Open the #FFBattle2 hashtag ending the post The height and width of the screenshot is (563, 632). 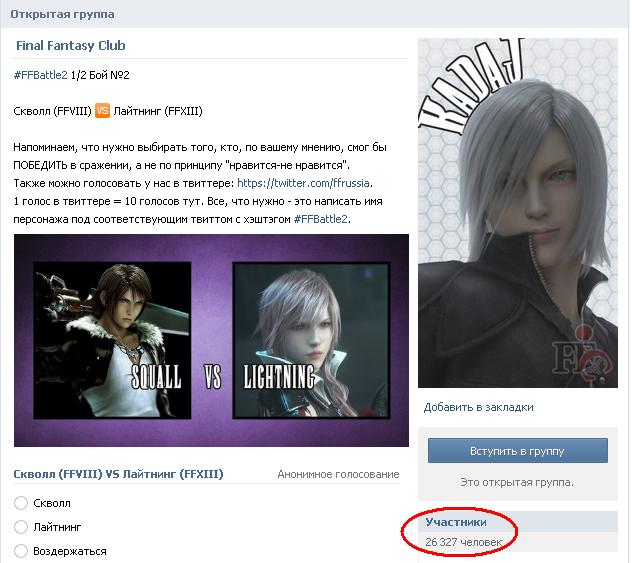pos(320,219)
